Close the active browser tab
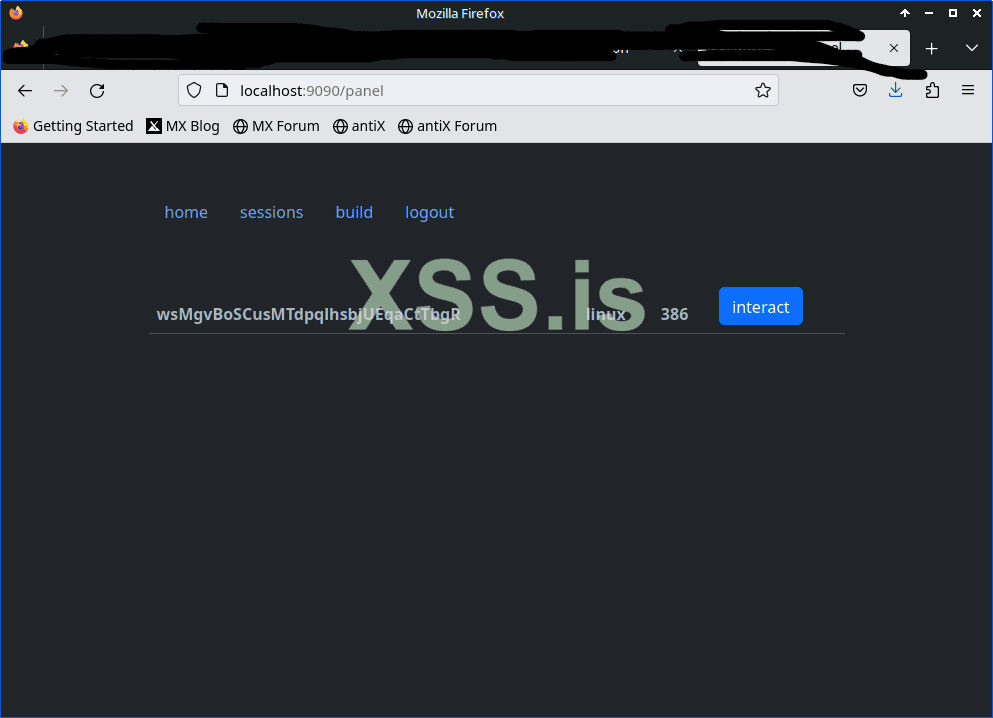The width and height of the screenshot is (993, 718). click(894, 48)
